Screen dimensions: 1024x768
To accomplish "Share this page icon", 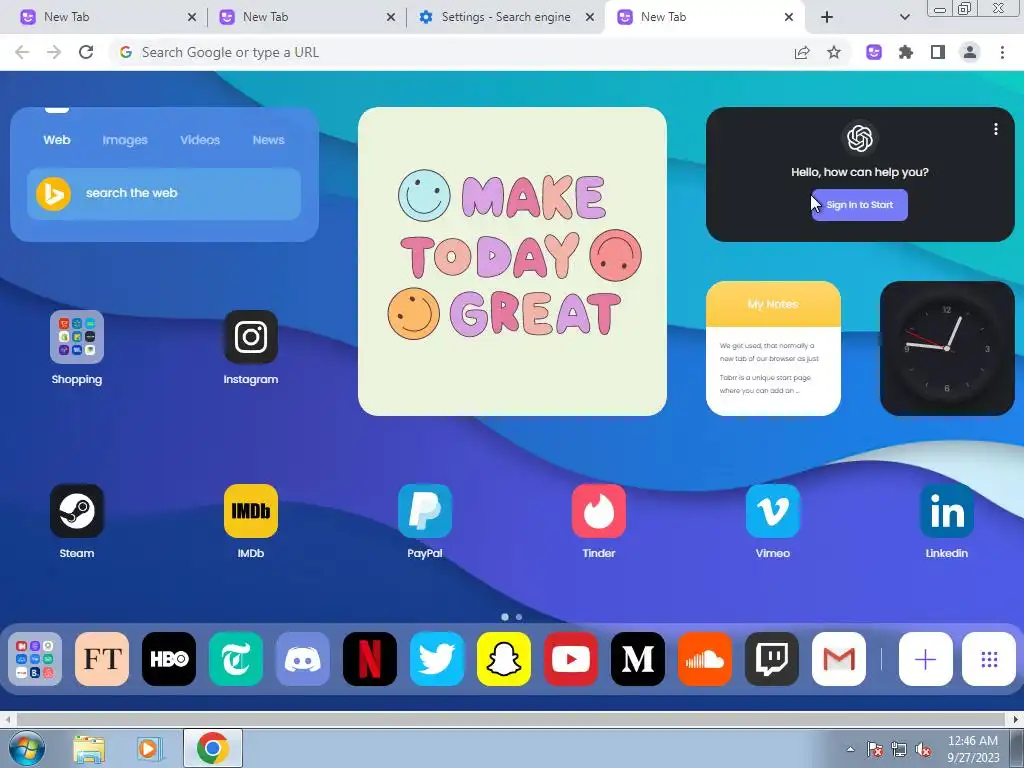I will [802, 52].
